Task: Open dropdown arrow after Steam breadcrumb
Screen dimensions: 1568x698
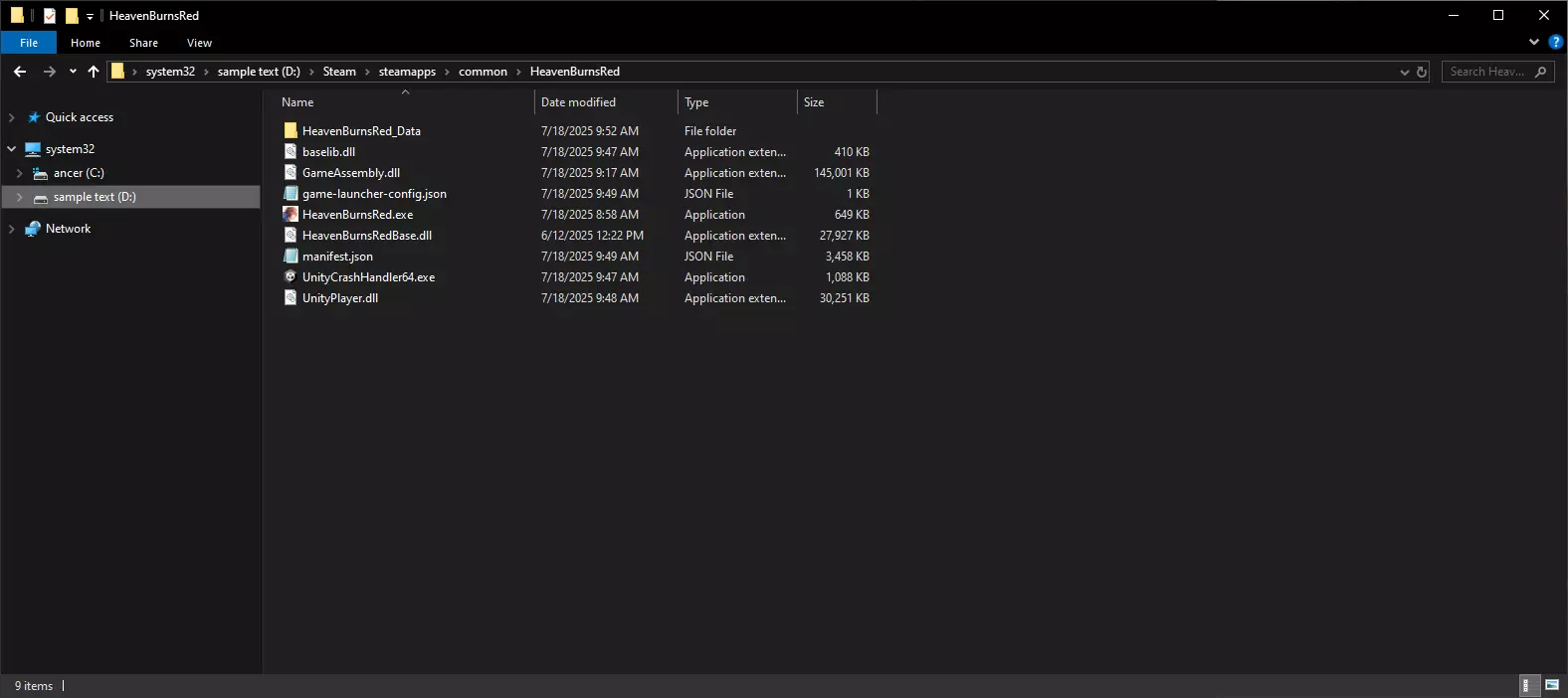Action: point(367,72)
